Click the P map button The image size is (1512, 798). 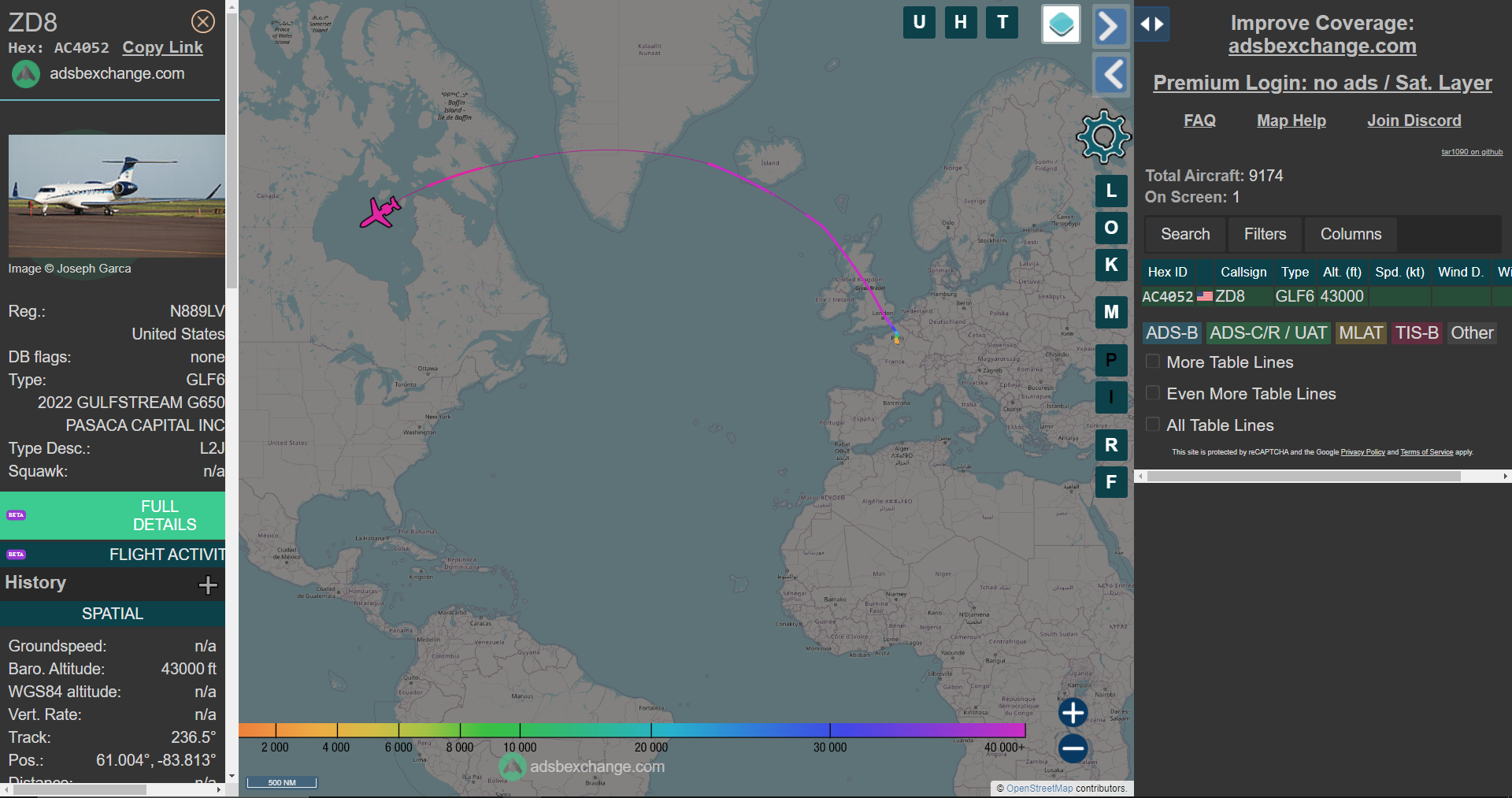1111,360
